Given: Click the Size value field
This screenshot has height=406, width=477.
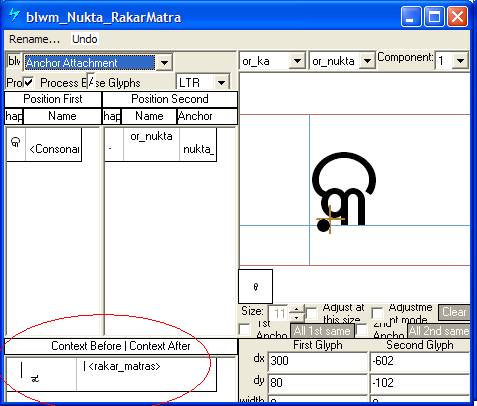Looking at the screenshot, I should 279,314.
